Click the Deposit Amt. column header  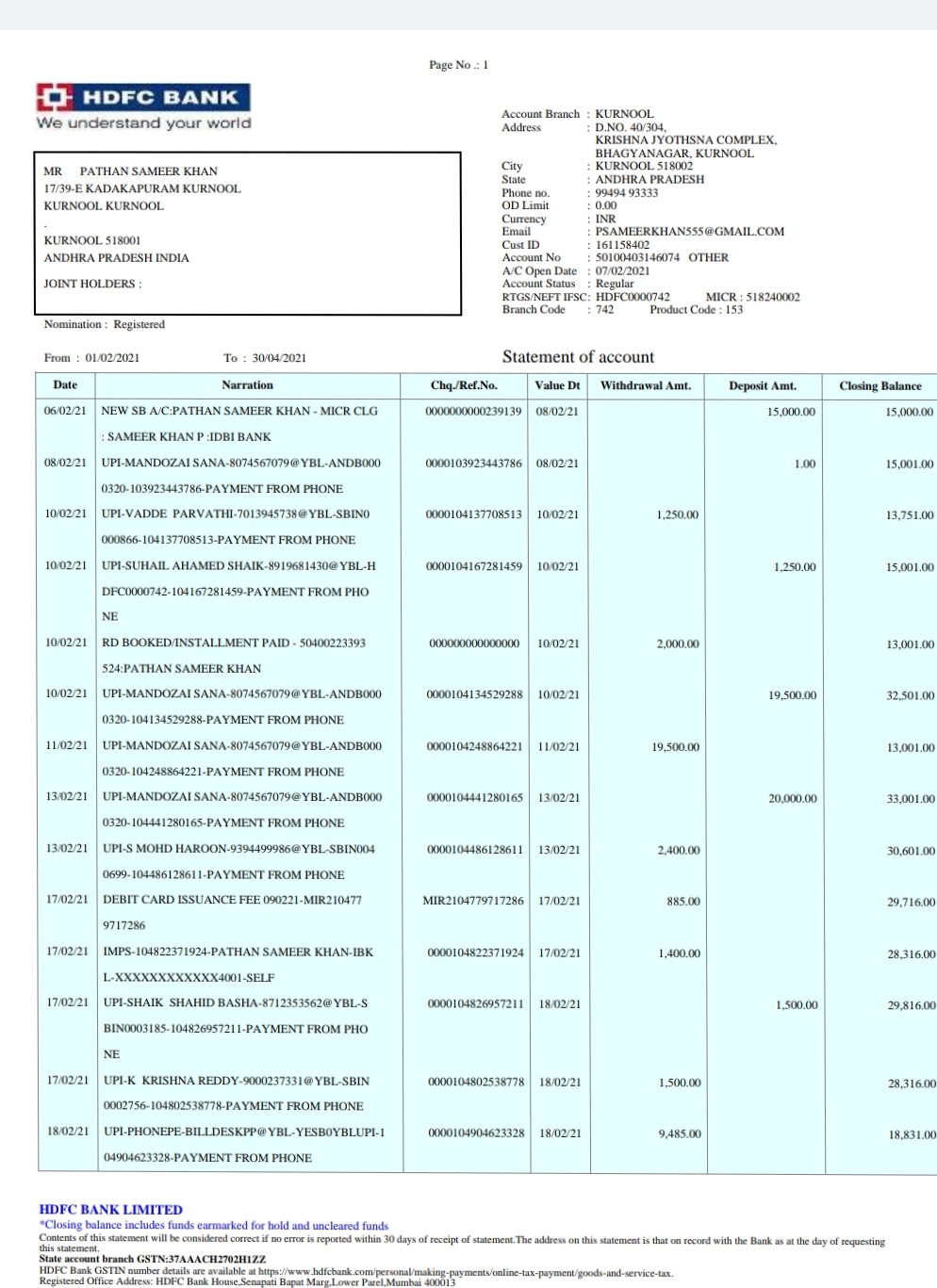coord(763,386)
